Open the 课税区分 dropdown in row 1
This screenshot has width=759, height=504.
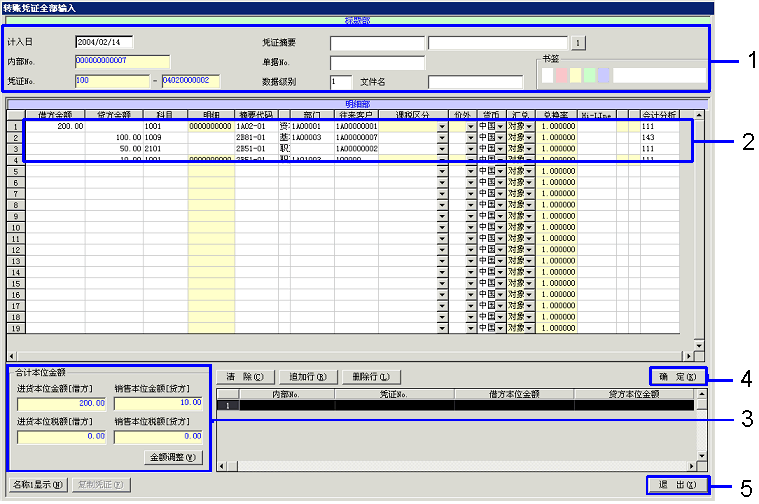point(442,127)
